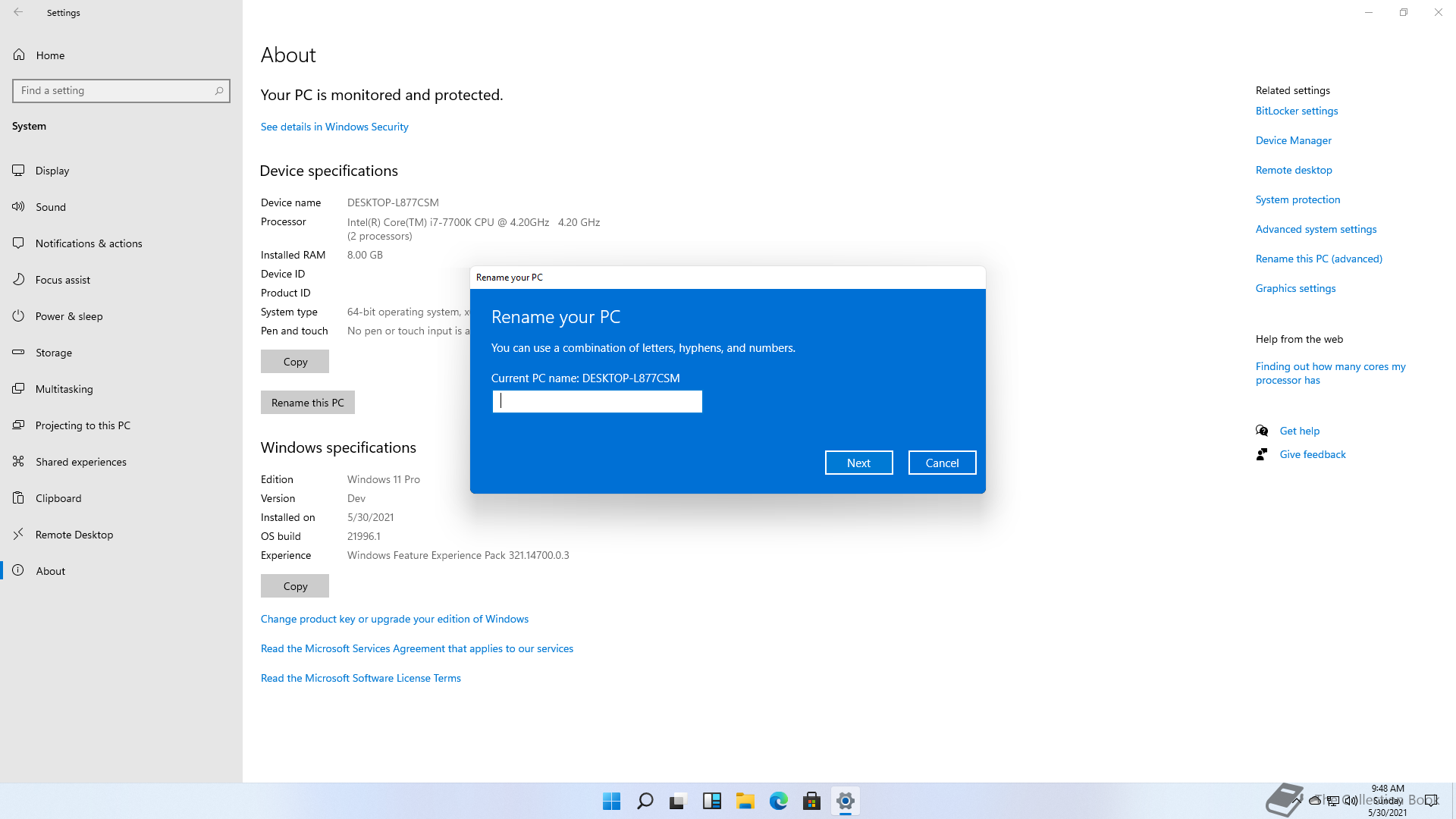Screen dimensions: 1456x819
Task: Open Change product key or upgrade edition link
Action: [x=394, y=619]
